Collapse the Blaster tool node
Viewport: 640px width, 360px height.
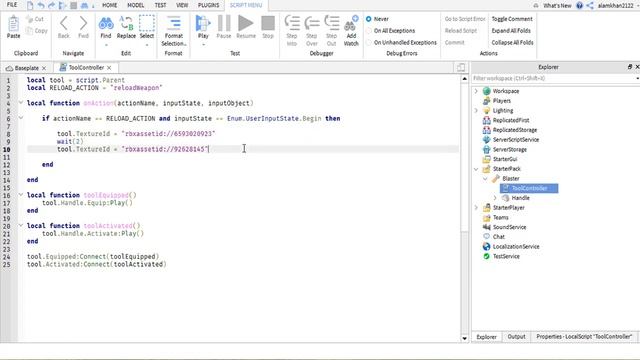tap(485, 179)
